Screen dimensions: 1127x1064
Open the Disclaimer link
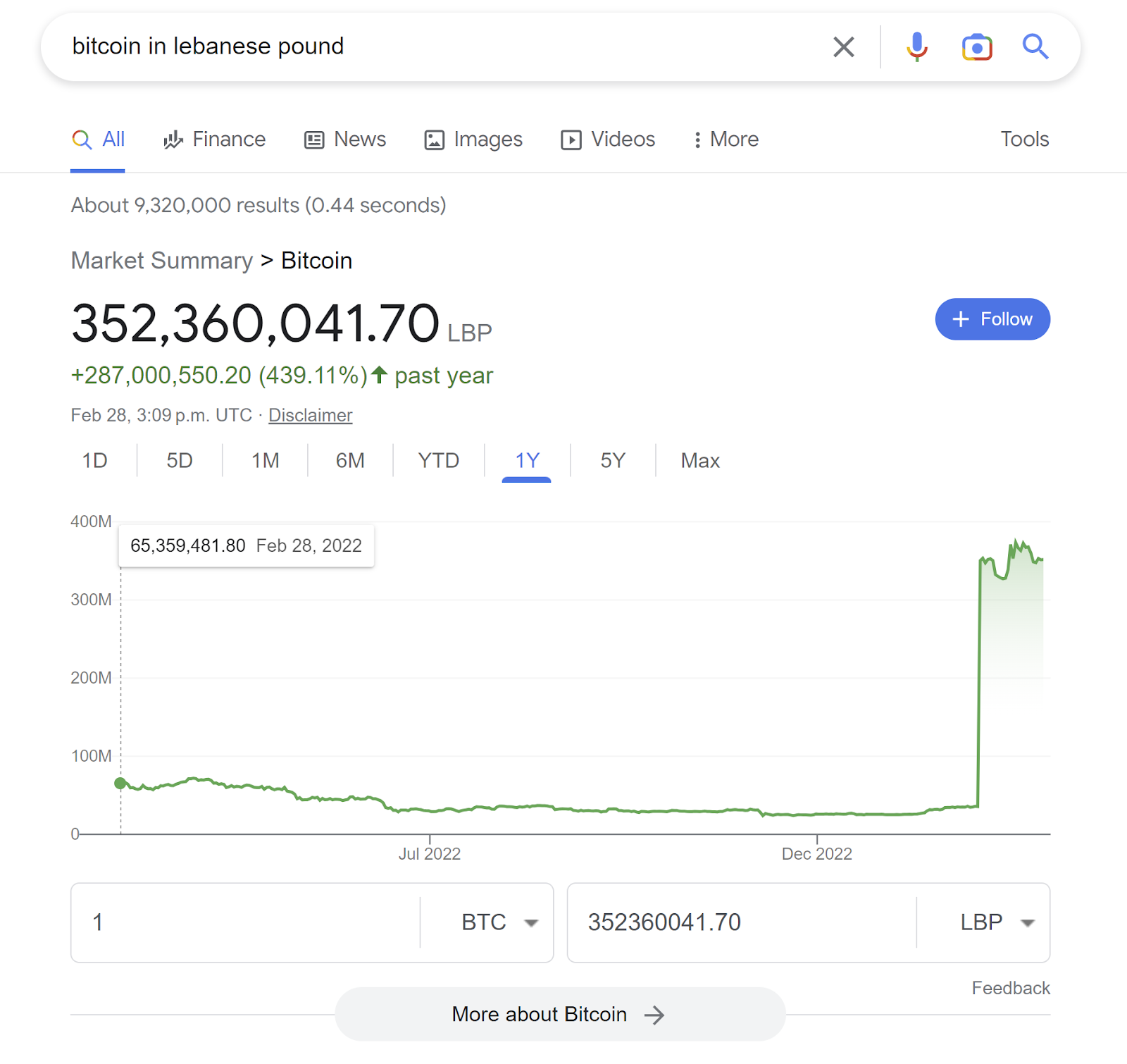coord(310,415)
